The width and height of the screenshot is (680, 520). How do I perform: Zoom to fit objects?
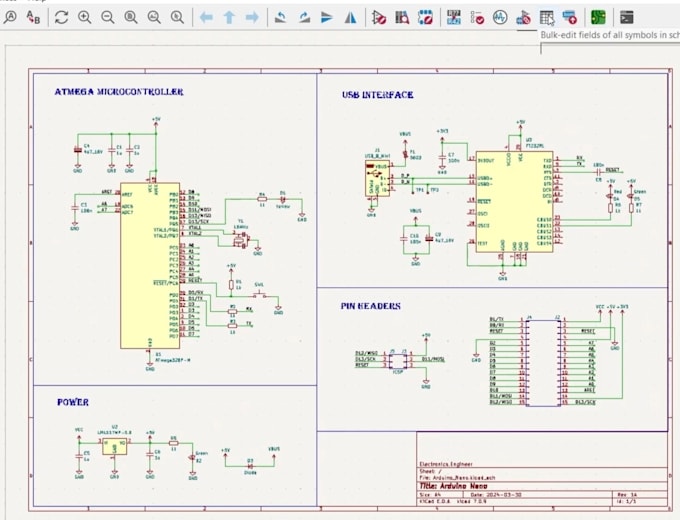(154, 17)
